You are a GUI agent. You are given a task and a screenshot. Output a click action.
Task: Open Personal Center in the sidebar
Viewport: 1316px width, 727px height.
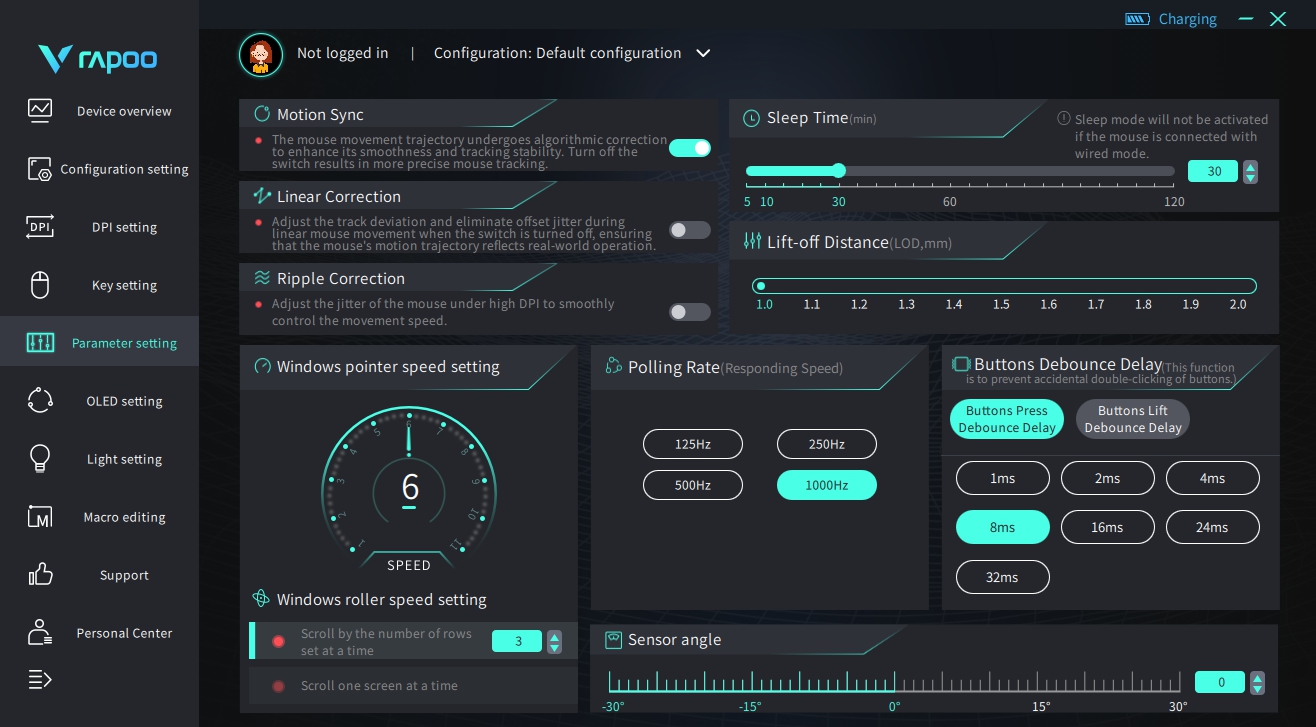100,633
